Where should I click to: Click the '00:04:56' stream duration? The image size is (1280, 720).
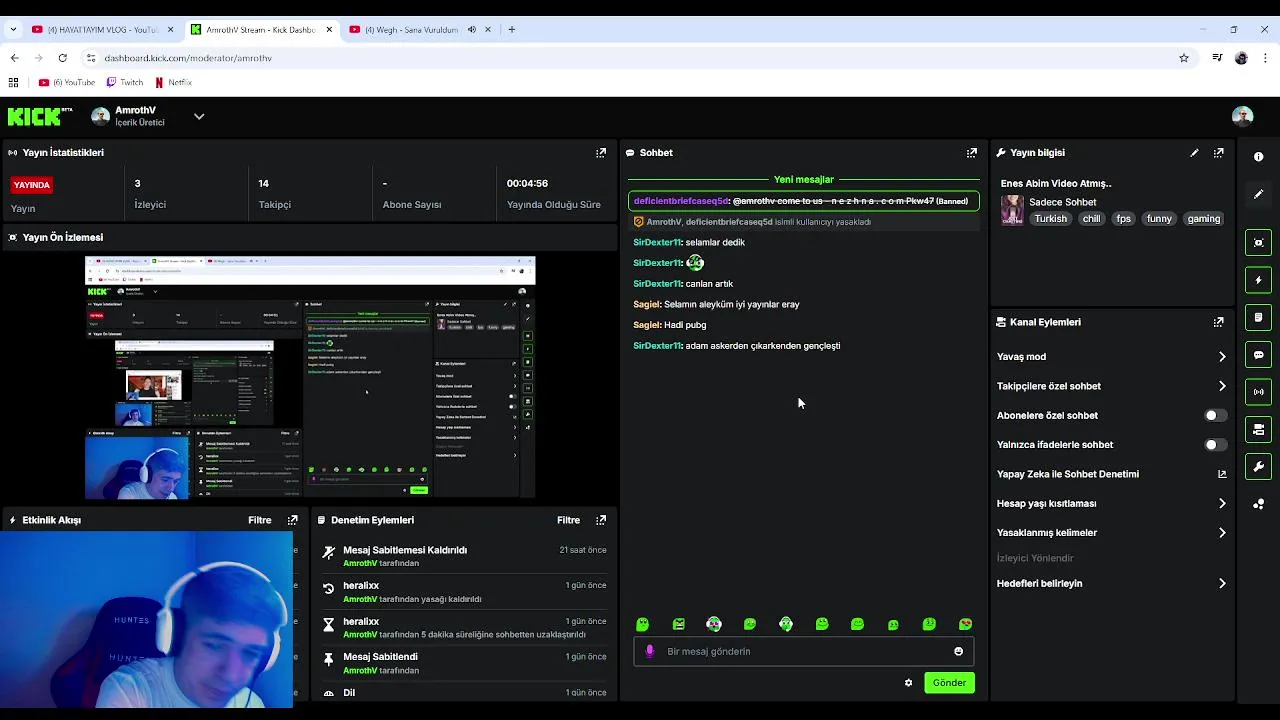point(527,184)
